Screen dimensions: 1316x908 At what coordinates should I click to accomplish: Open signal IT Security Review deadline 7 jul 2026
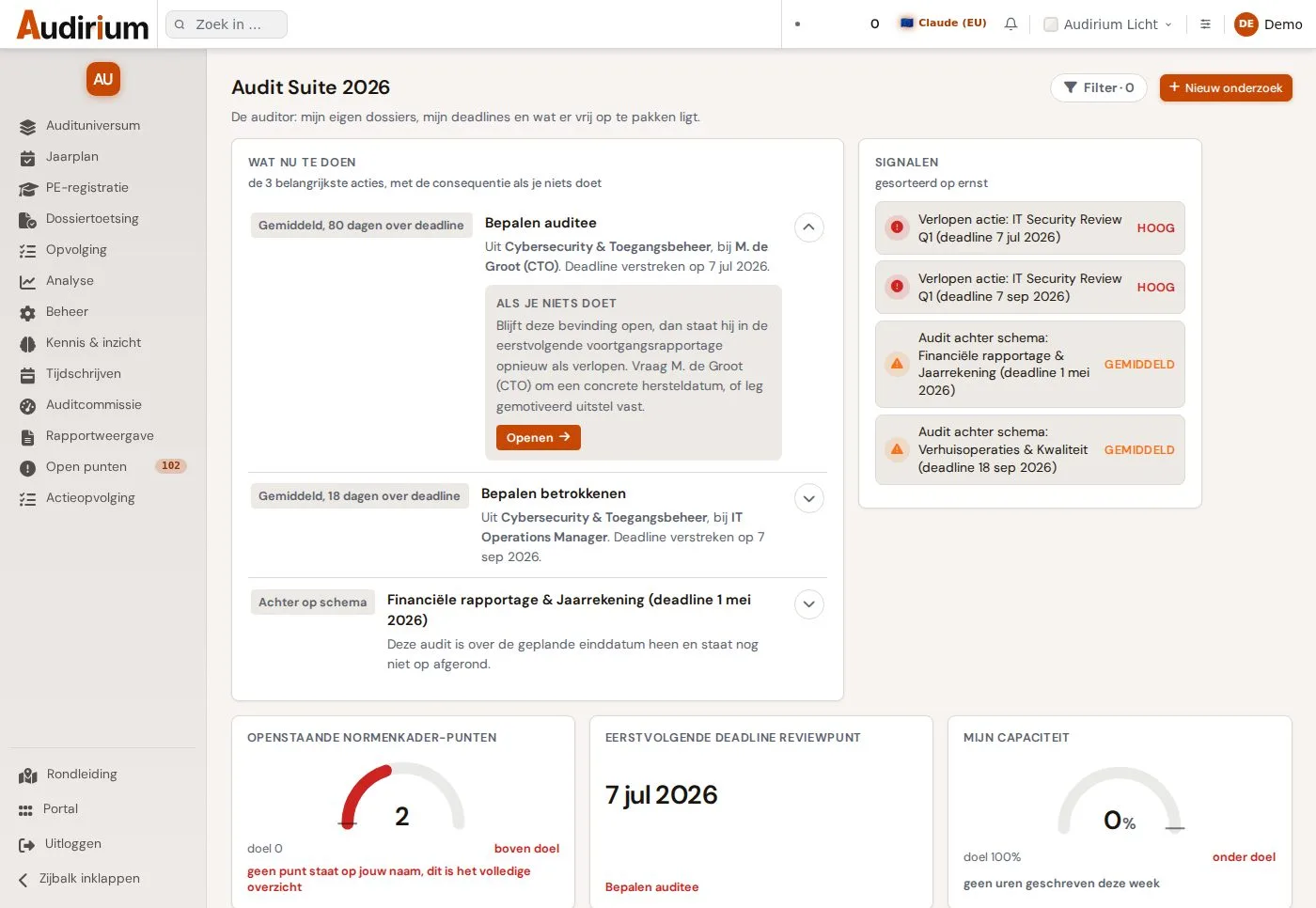[1030, 228]
